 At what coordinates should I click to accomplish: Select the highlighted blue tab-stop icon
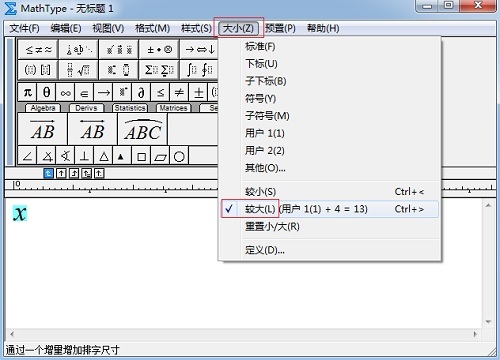[x=48, y=173]
